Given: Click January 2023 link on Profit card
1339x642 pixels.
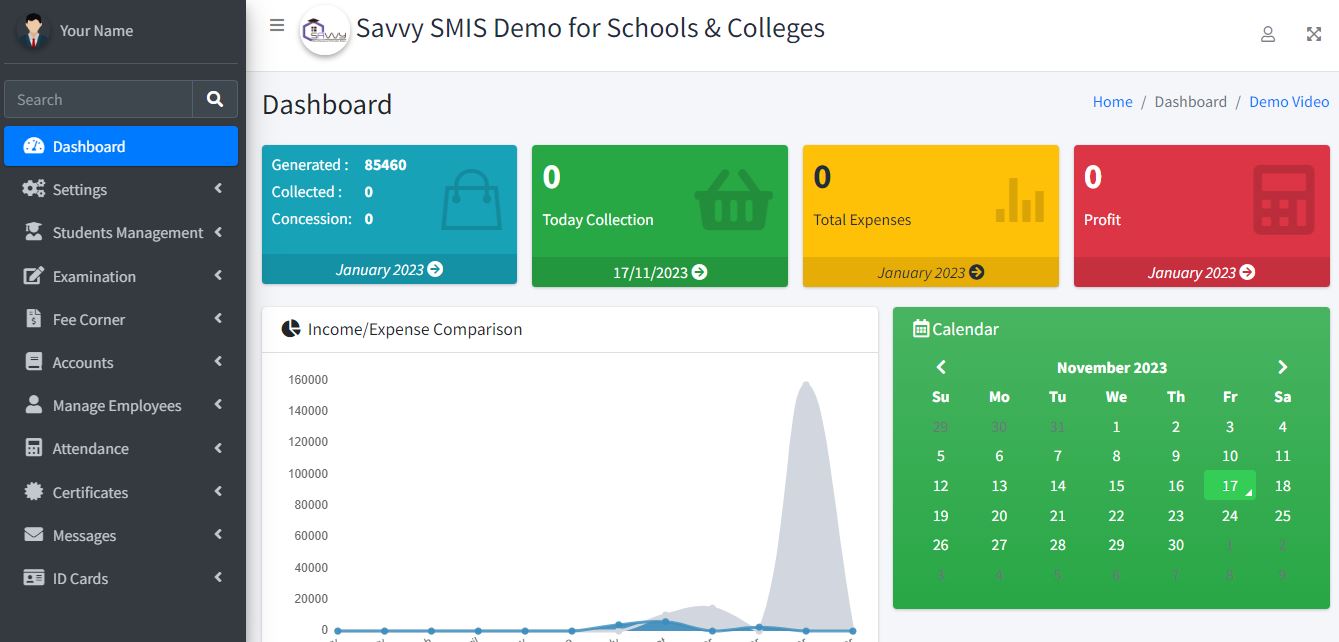Looking at the screenshot, I should (1201, 272).
